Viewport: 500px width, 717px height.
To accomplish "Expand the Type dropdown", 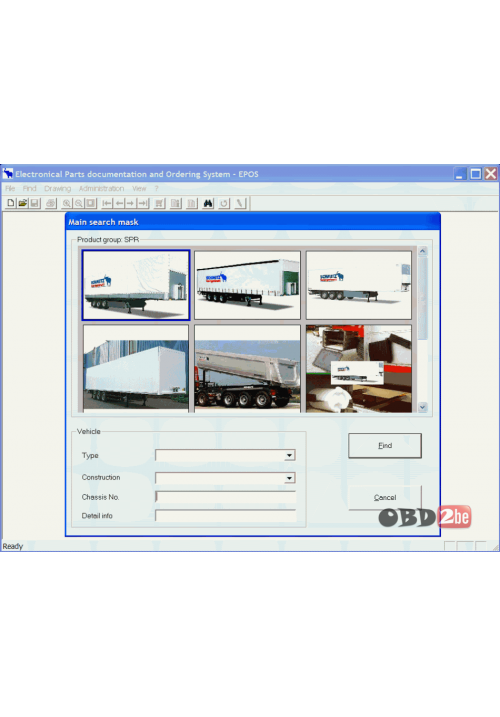I will tap(289, 455).
